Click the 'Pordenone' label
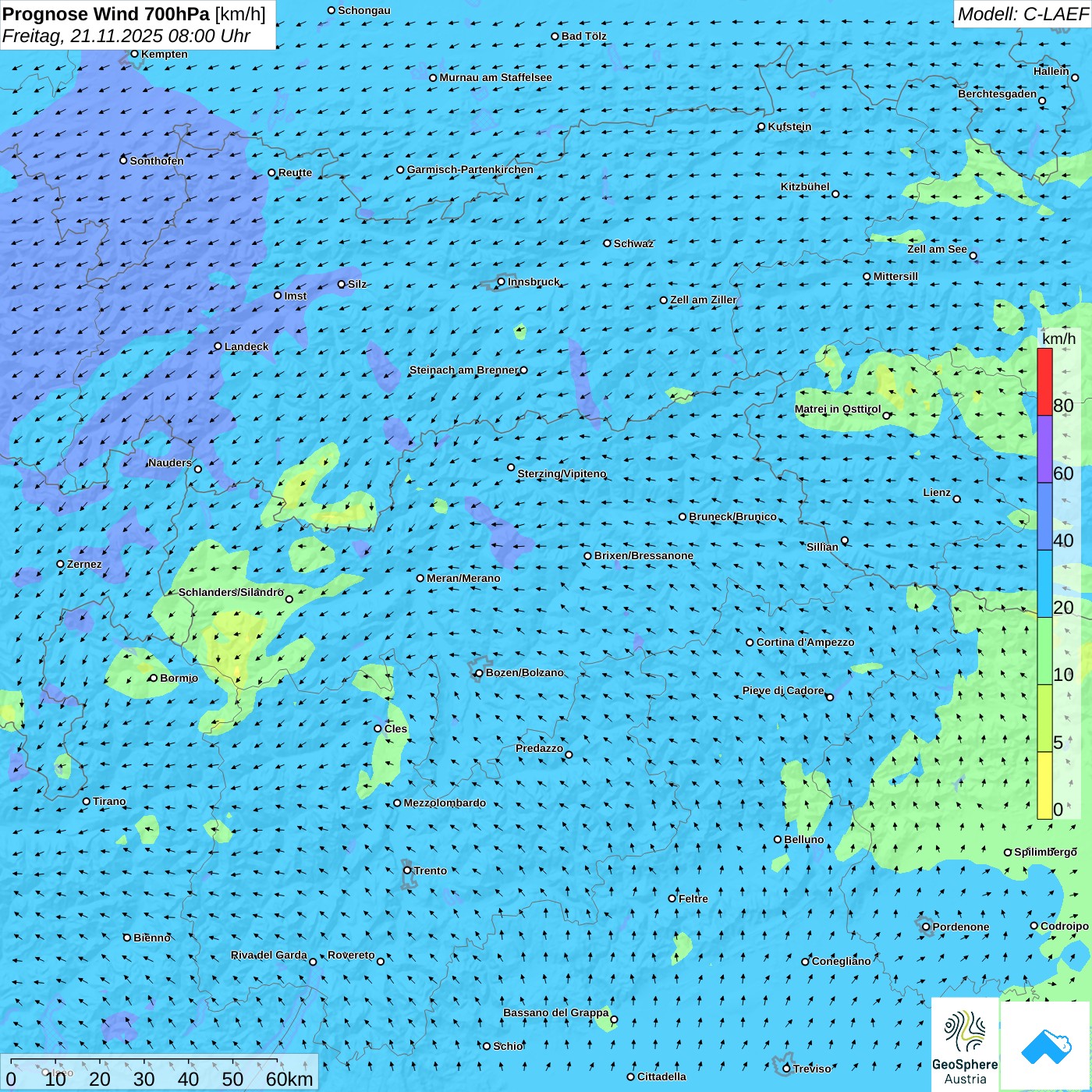This screenshot has height=1092, width=1092. click(961, 927)
